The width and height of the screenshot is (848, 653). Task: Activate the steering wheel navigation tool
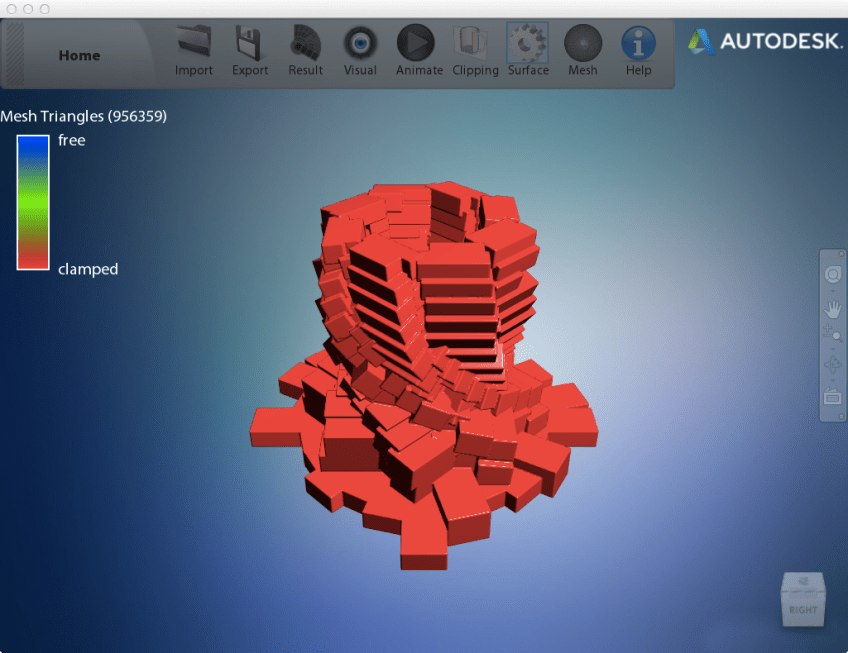pyautogui.click(x=832, y=274)
